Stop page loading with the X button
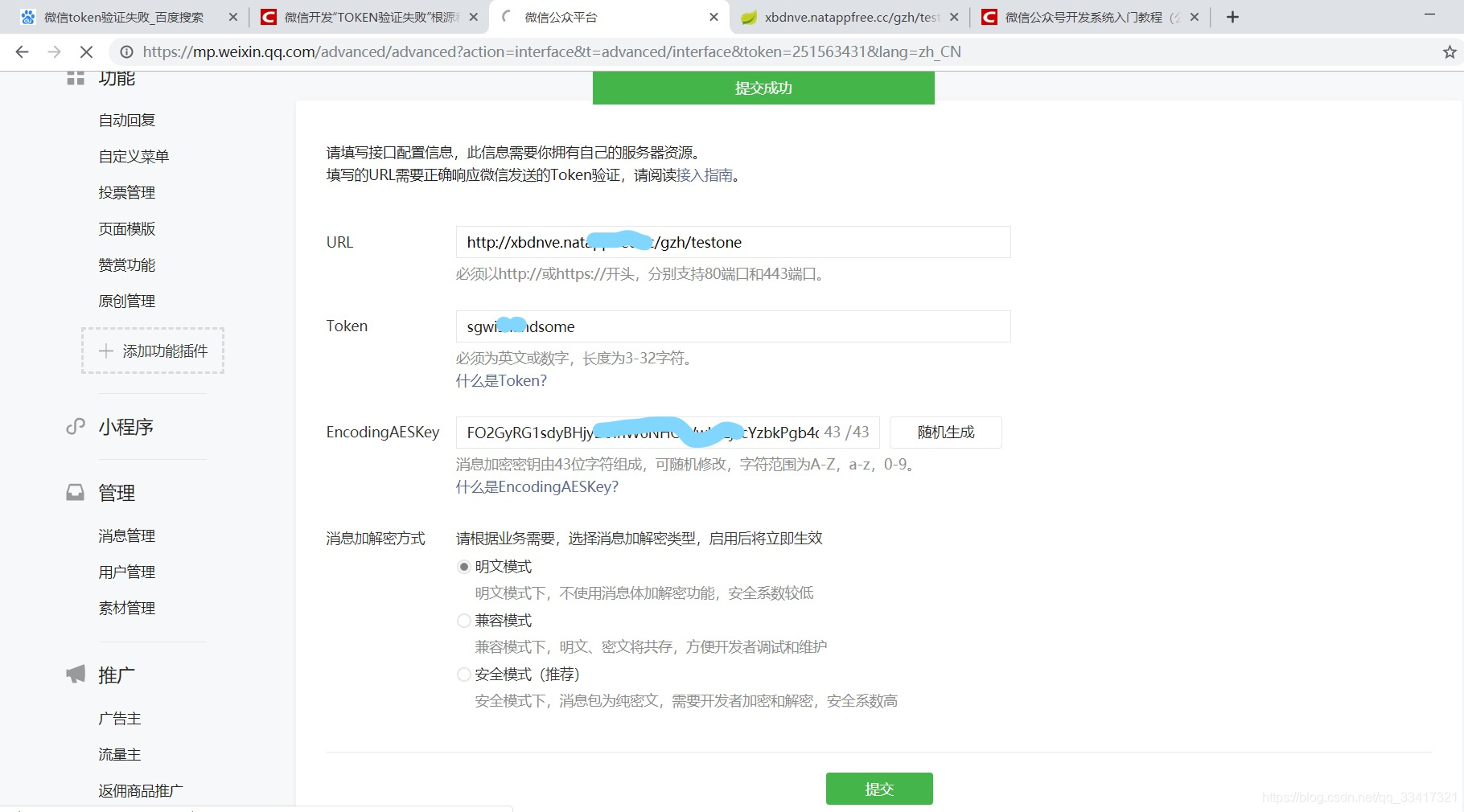This screenshot has height=812, width=1464. [x=87, y=52]
